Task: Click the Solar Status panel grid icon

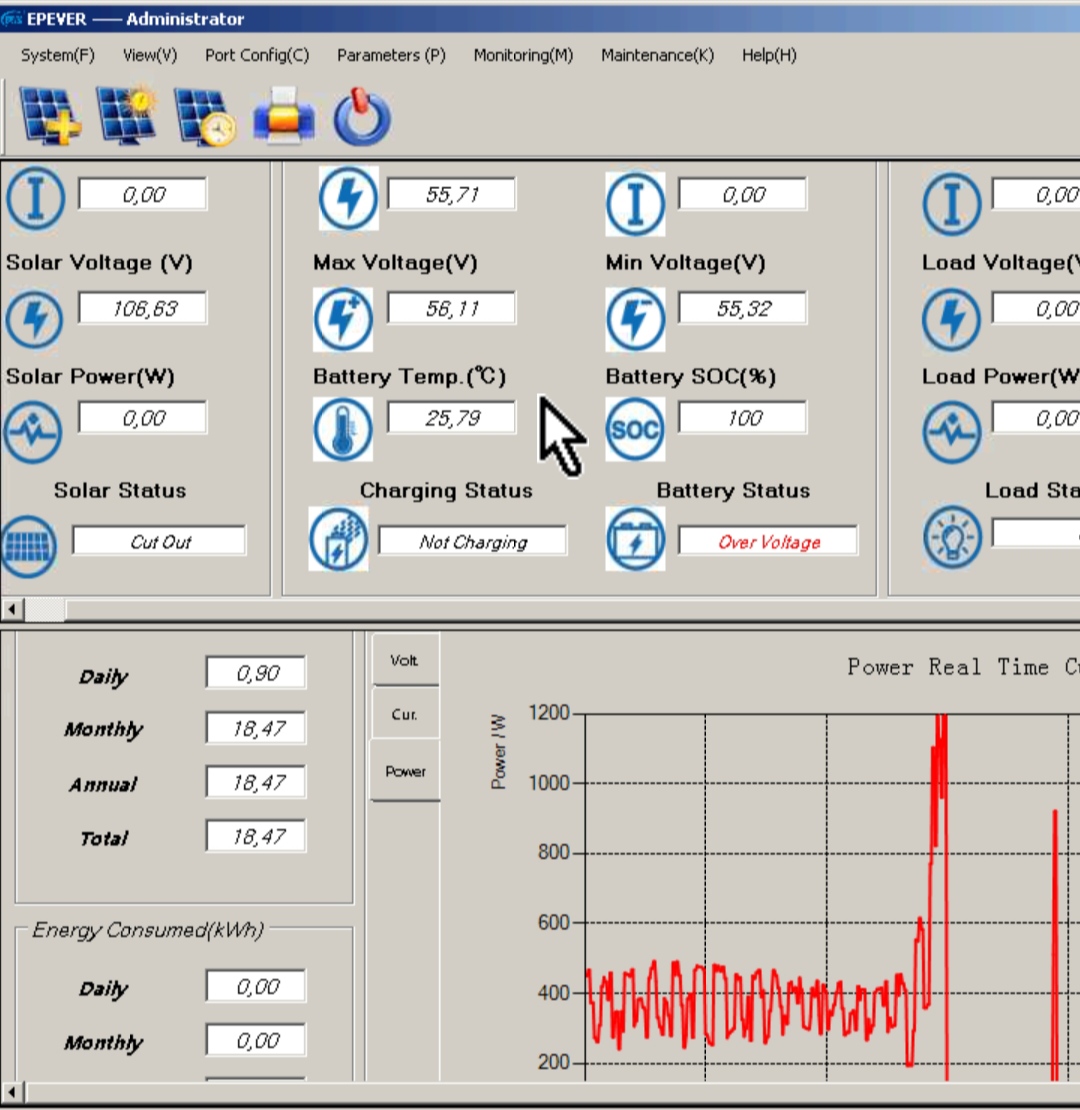Action: point(29,546)
